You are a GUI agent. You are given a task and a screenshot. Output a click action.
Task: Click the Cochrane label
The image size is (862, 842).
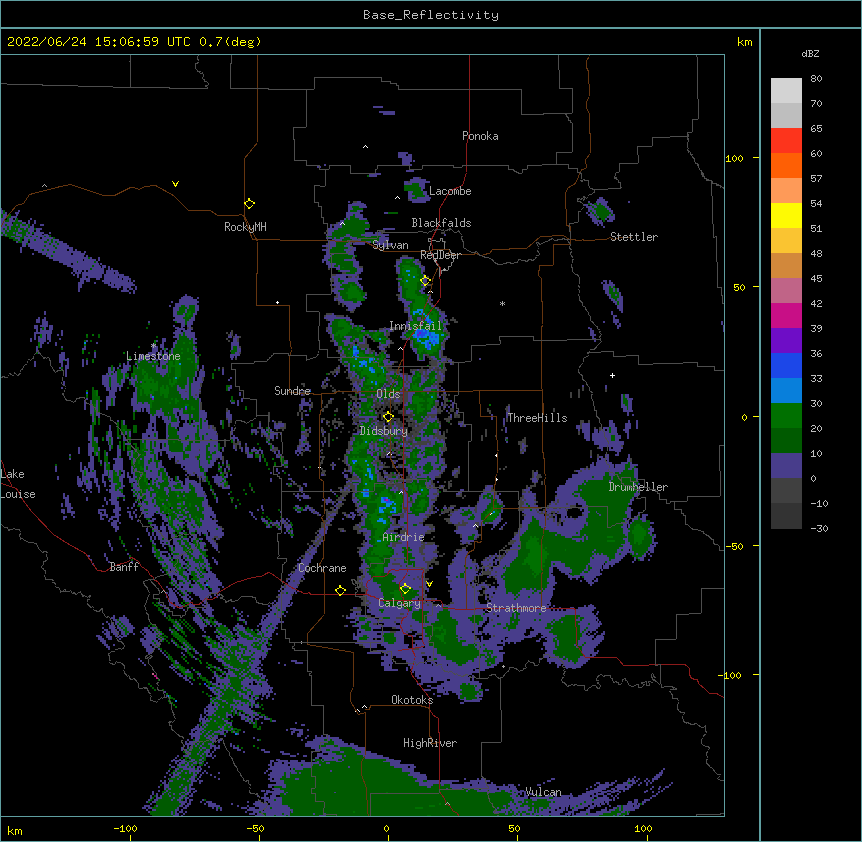click(x=322, y=568)
